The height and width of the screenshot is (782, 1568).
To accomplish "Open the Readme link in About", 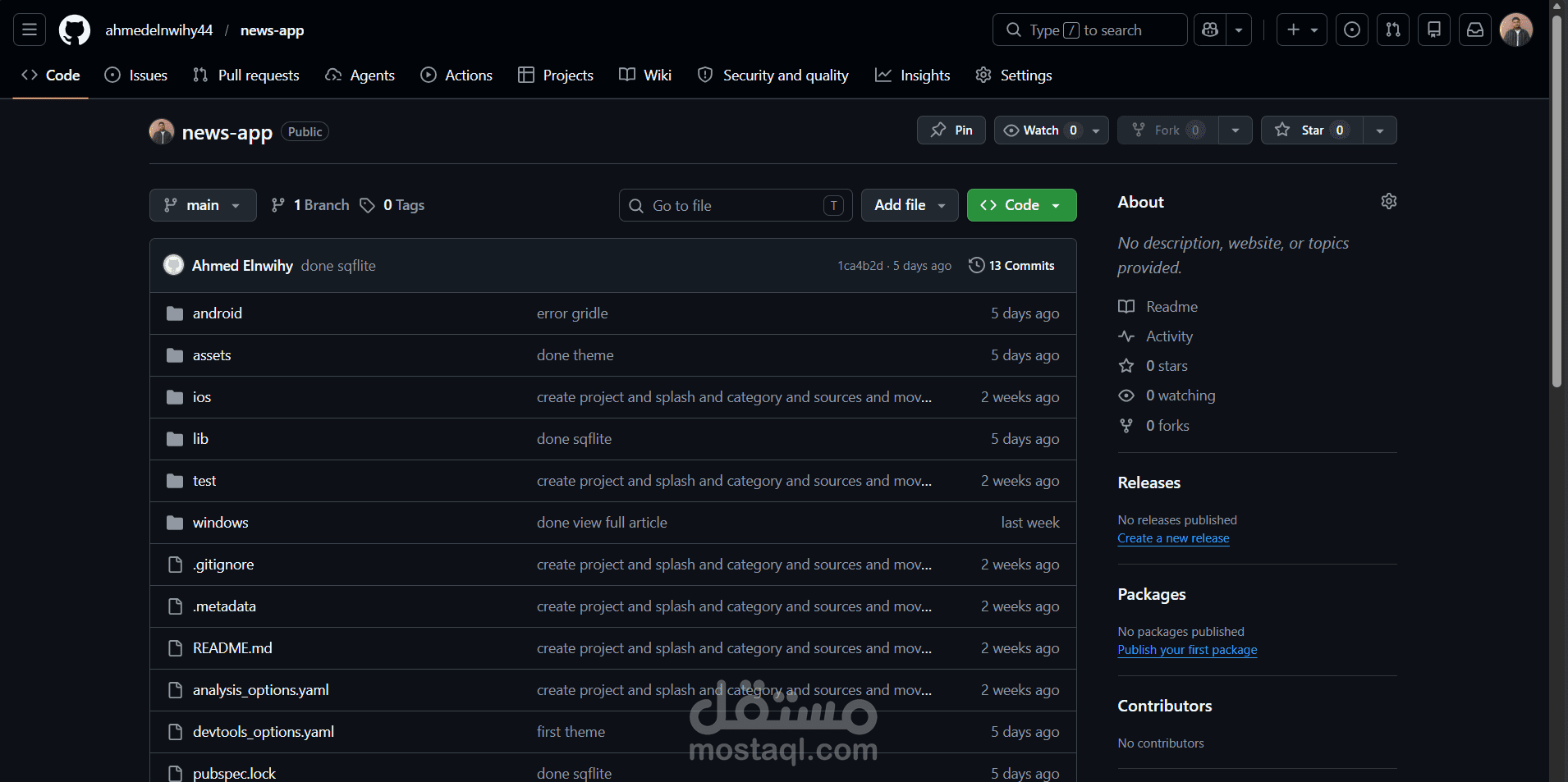I will [1158, 307].
